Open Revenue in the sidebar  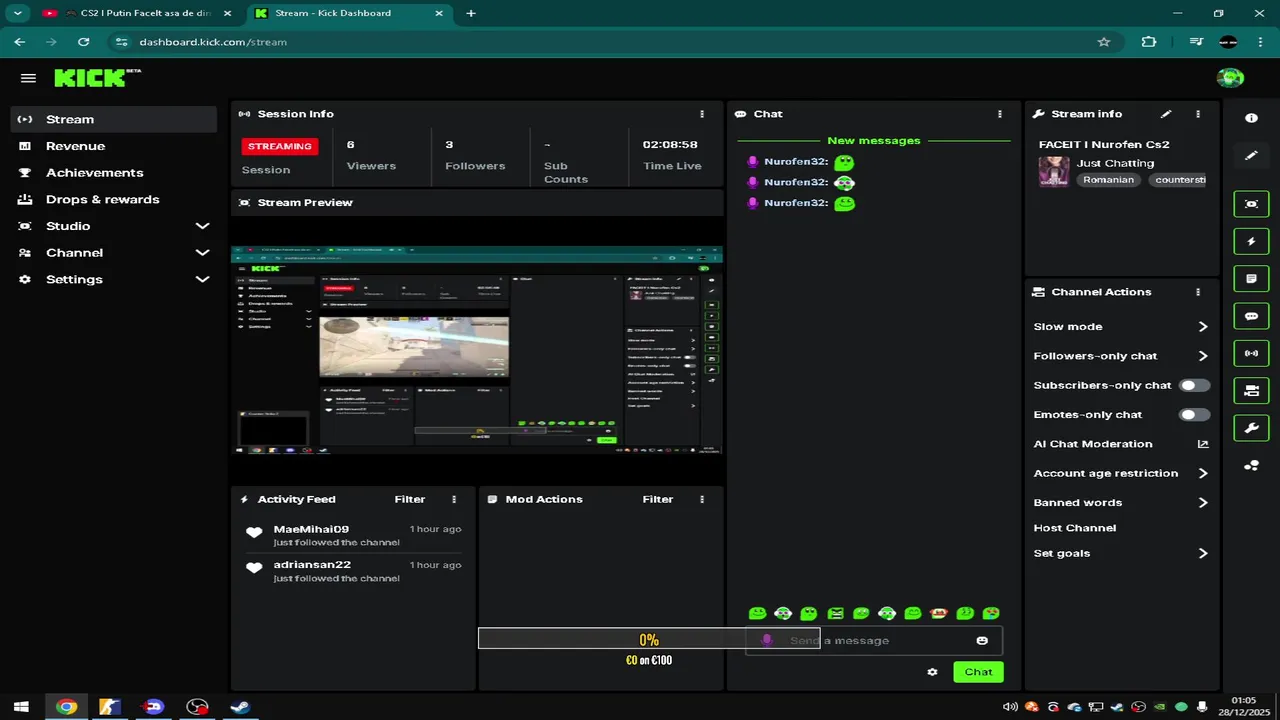[114, 146]
